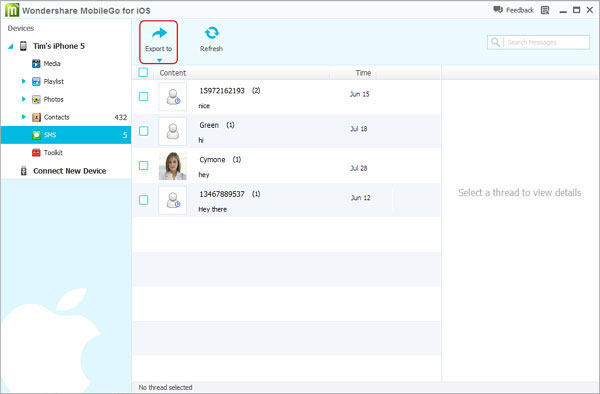Screen dimensions: 600x394
Task: Check the Cymone thread checkbox
Action: 143,165
